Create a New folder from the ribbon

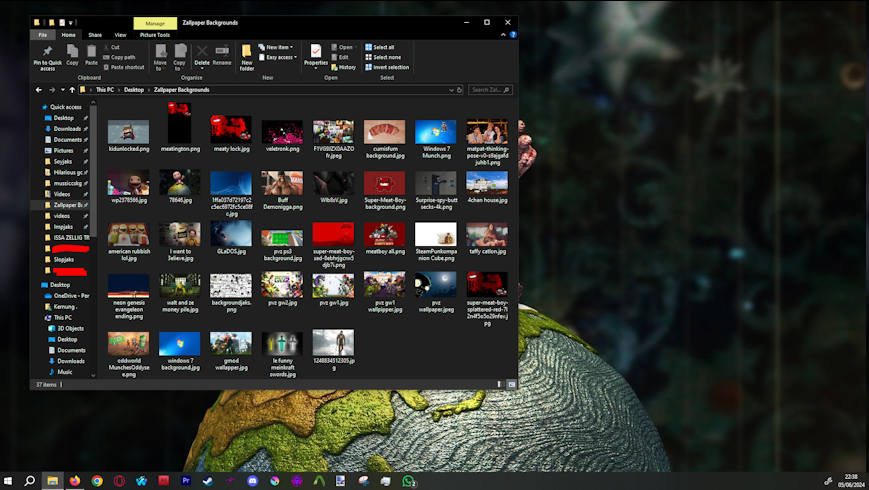247,52
